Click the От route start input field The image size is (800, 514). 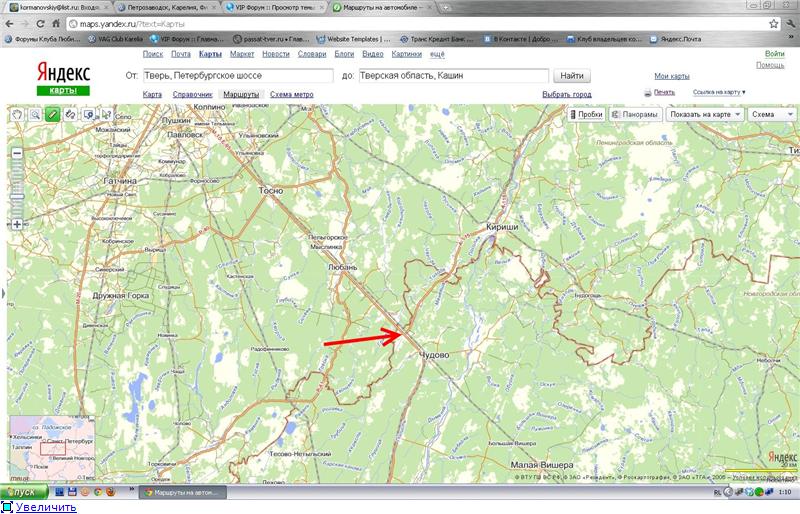click(238, 76)
